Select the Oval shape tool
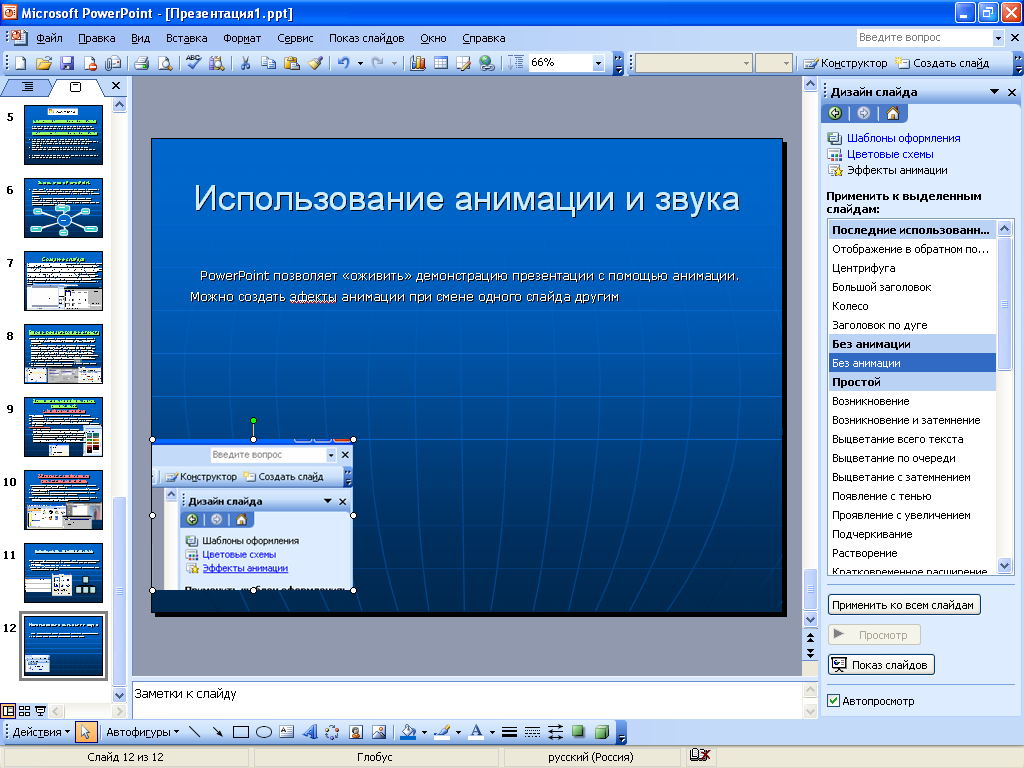This screenshot has width=1024, height=768. pos(264,732)
